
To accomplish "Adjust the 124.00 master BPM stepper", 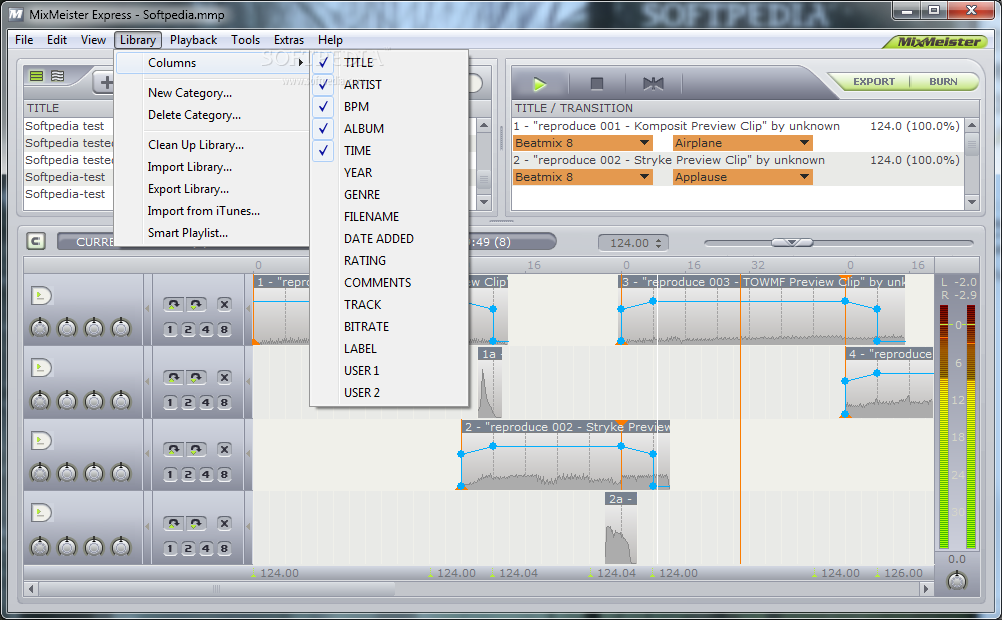I will (x=659, y=243).
